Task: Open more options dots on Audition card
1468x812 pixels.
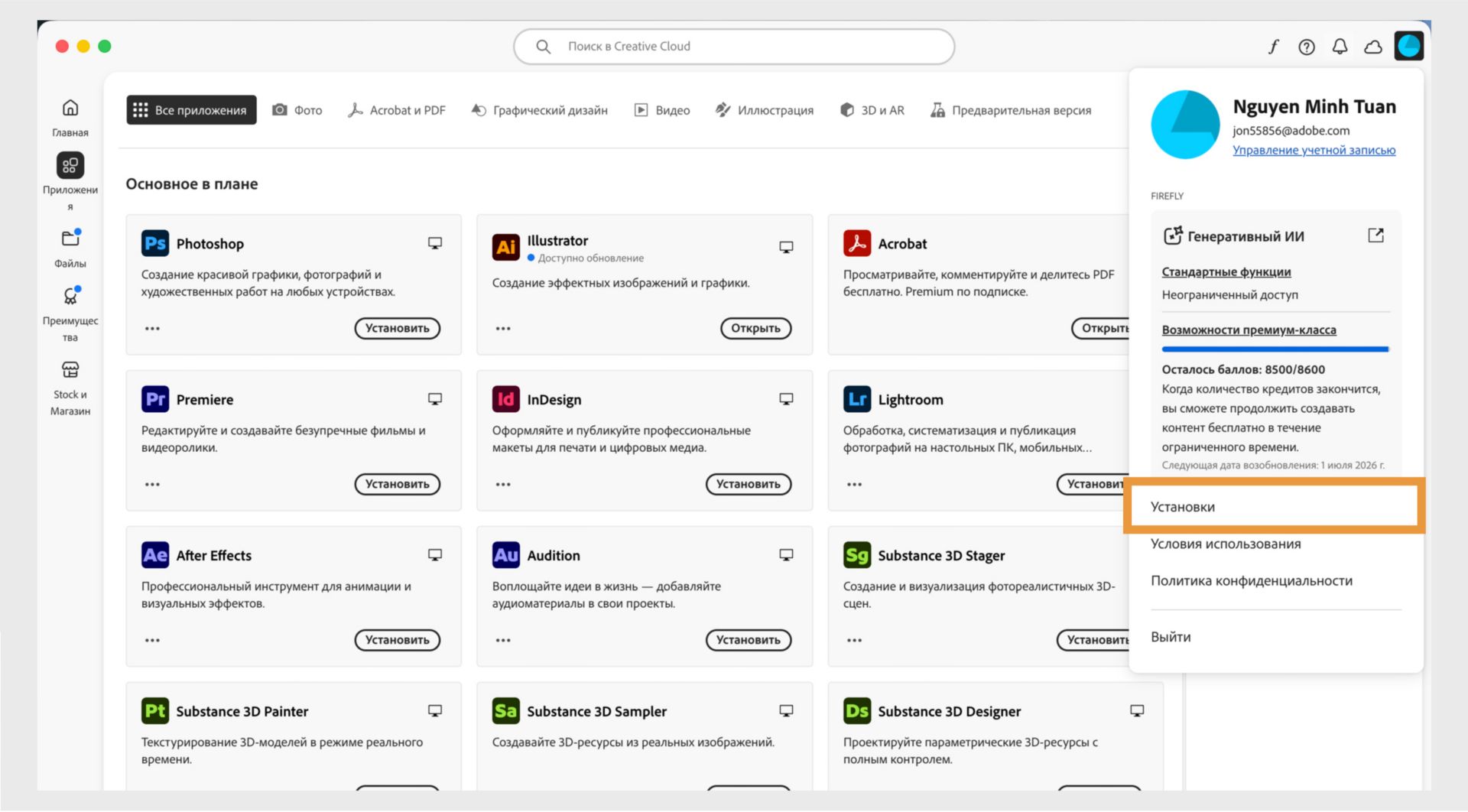Action: coord(503,641)
